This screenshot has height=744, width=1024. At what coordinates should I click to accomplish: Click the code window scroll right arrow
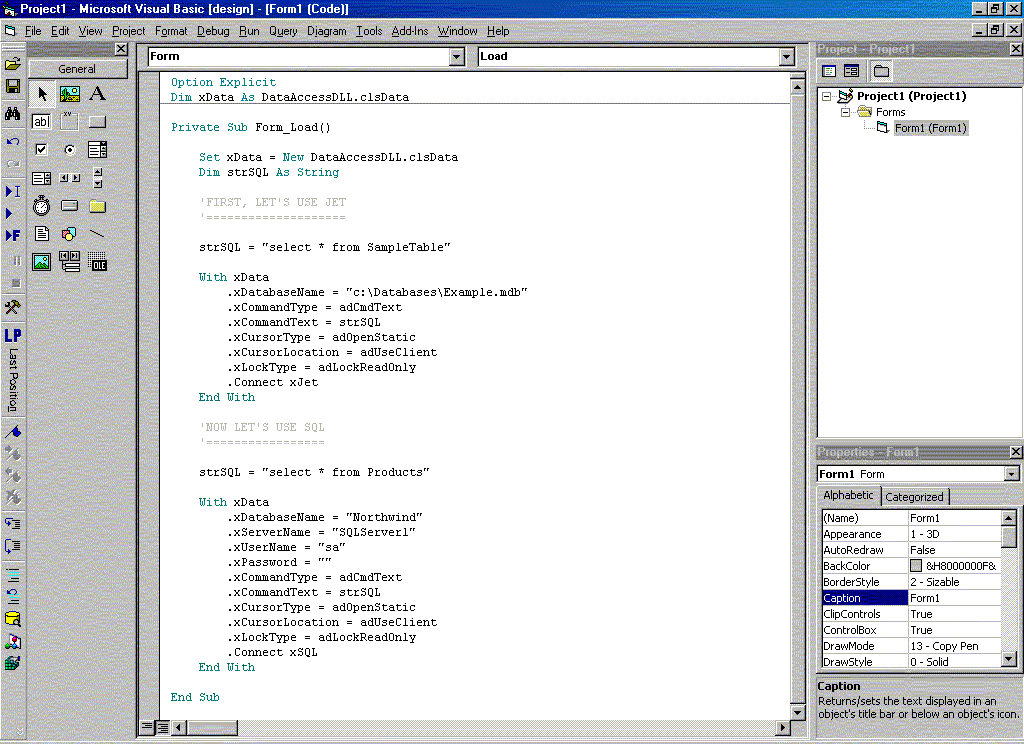pyautogui.click(x=783, y=727)
